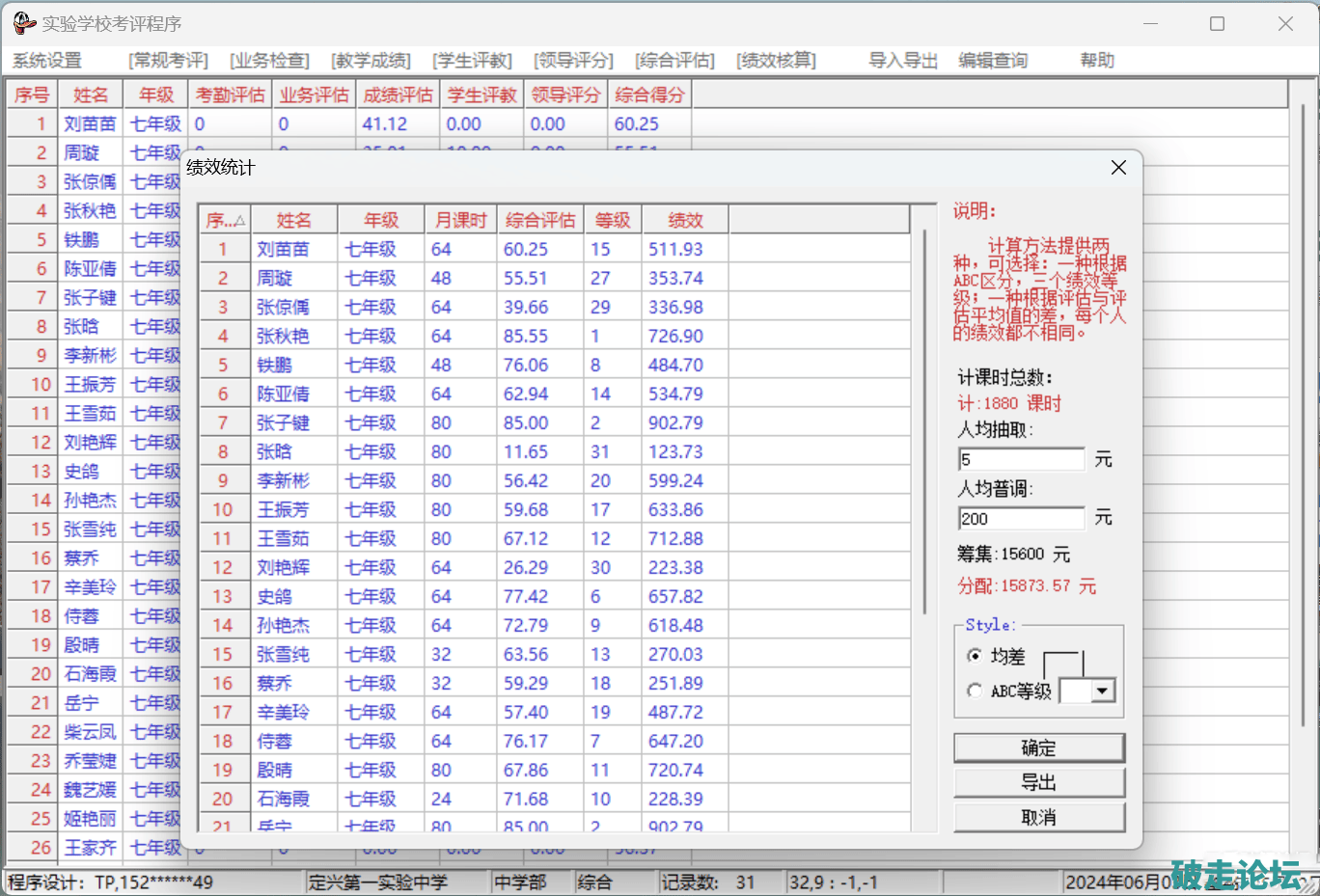
Task: Select the 均差 radio option
Action: pos(975,656)
